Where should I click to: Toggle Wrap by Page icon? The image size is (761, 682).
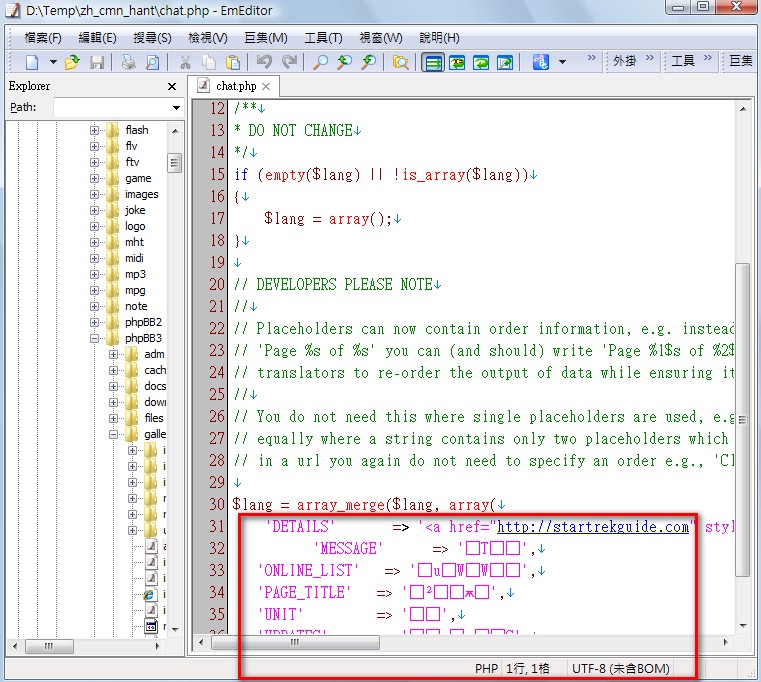[505, 63]
